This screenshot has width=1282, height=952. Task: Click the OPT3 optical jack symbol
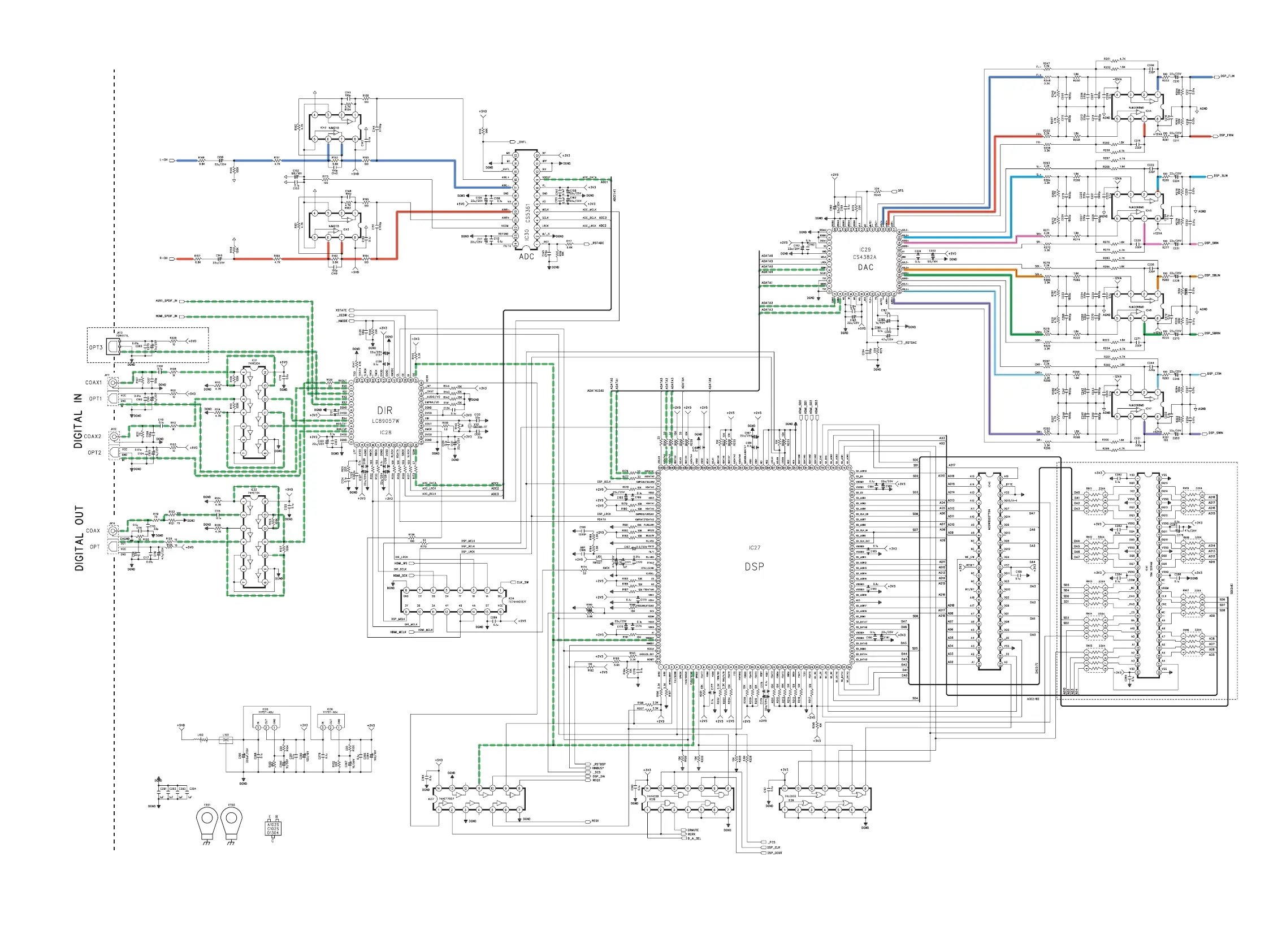tap(114, 347)
